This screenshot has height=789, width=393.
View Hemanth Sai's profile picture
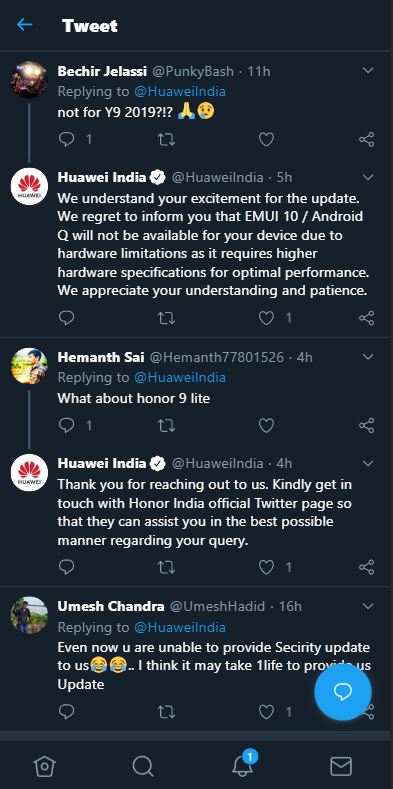tap(29, 366)
